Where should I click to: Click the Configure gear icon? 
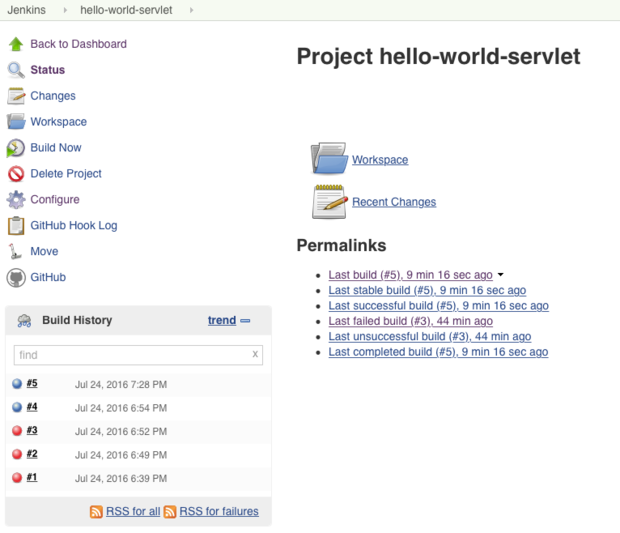(16, 200)
